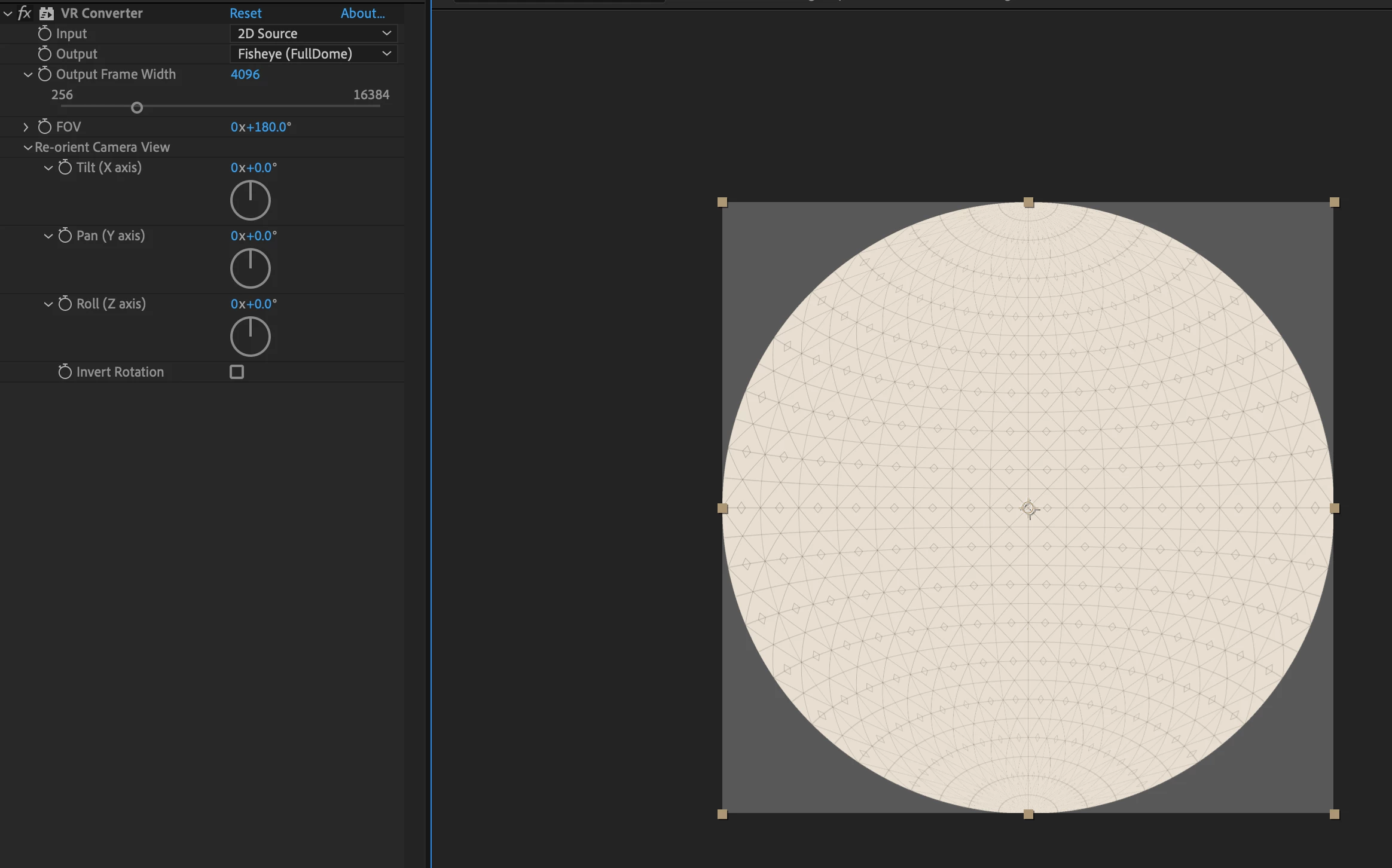Open the Input 2D Source dropdown
The image size is (1392, 868).
pyautogui.click(x=313, y=33)
